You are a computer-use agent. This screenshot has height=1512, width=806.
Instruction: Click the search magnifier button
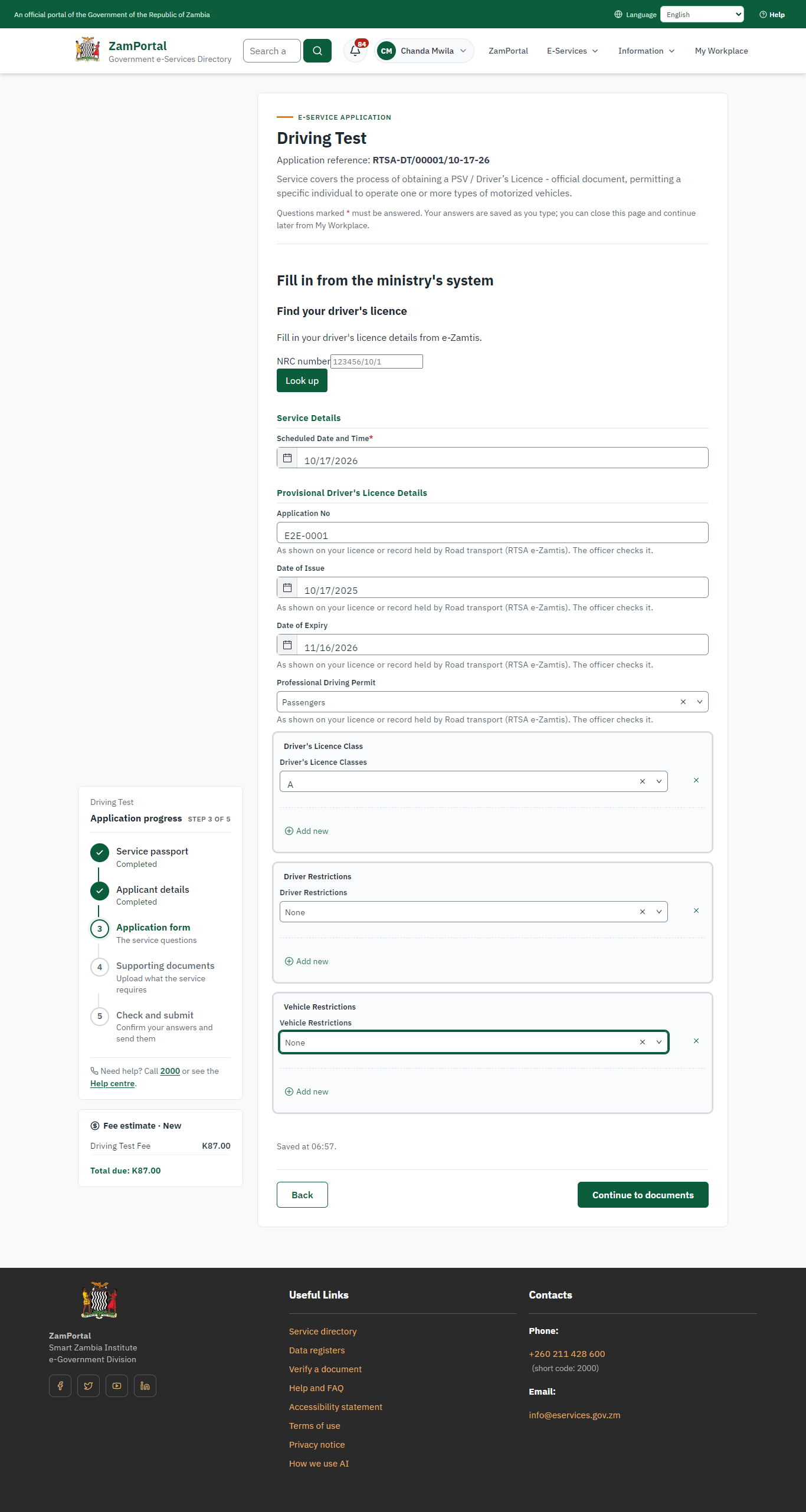click(x=317, y=51)
